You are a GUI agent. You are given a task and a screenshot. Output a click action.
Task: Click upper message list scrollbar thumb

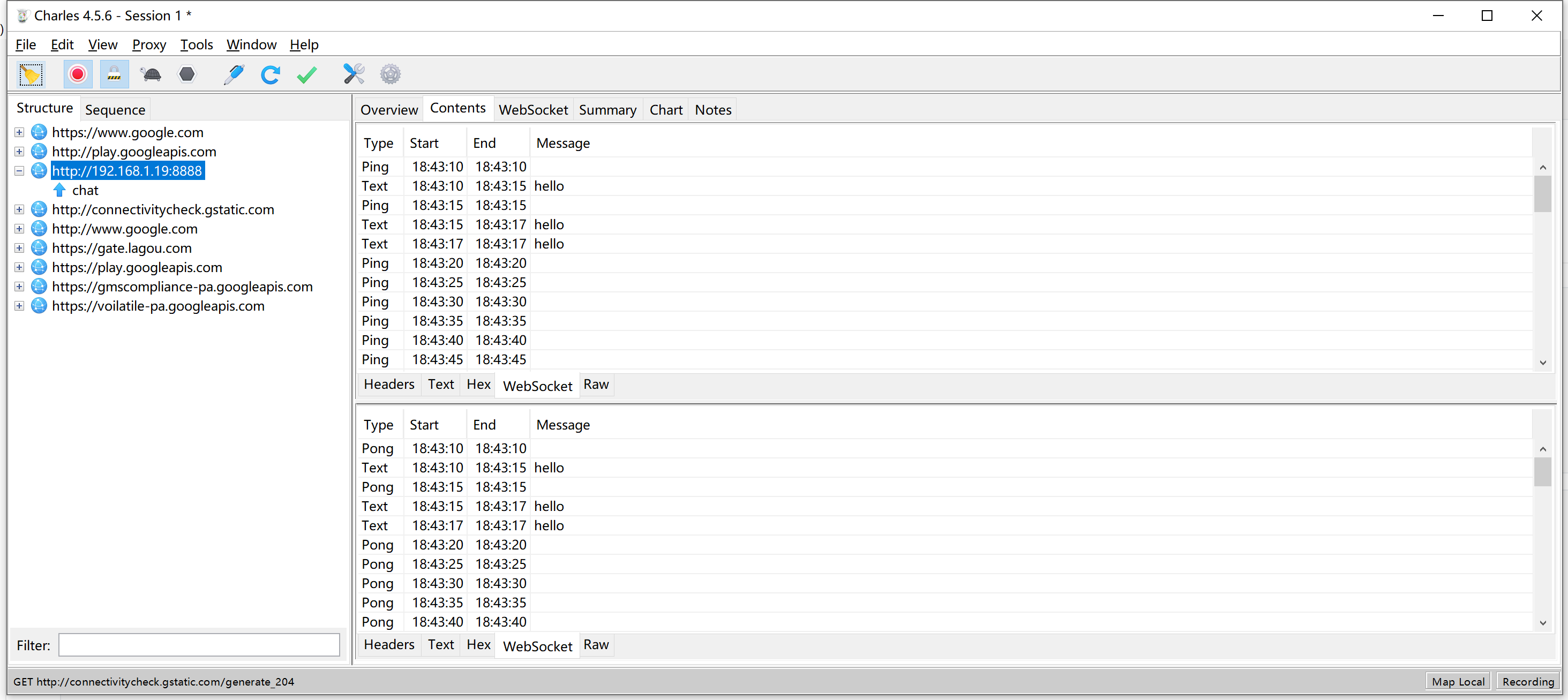(1542, 193)
